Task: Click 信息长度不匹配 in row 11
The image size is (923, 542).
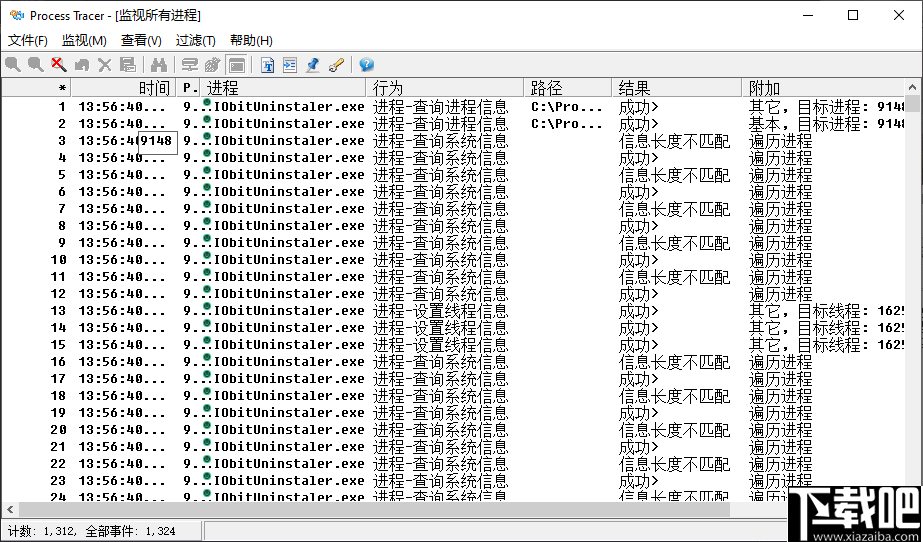Action: tap(674, 277)
